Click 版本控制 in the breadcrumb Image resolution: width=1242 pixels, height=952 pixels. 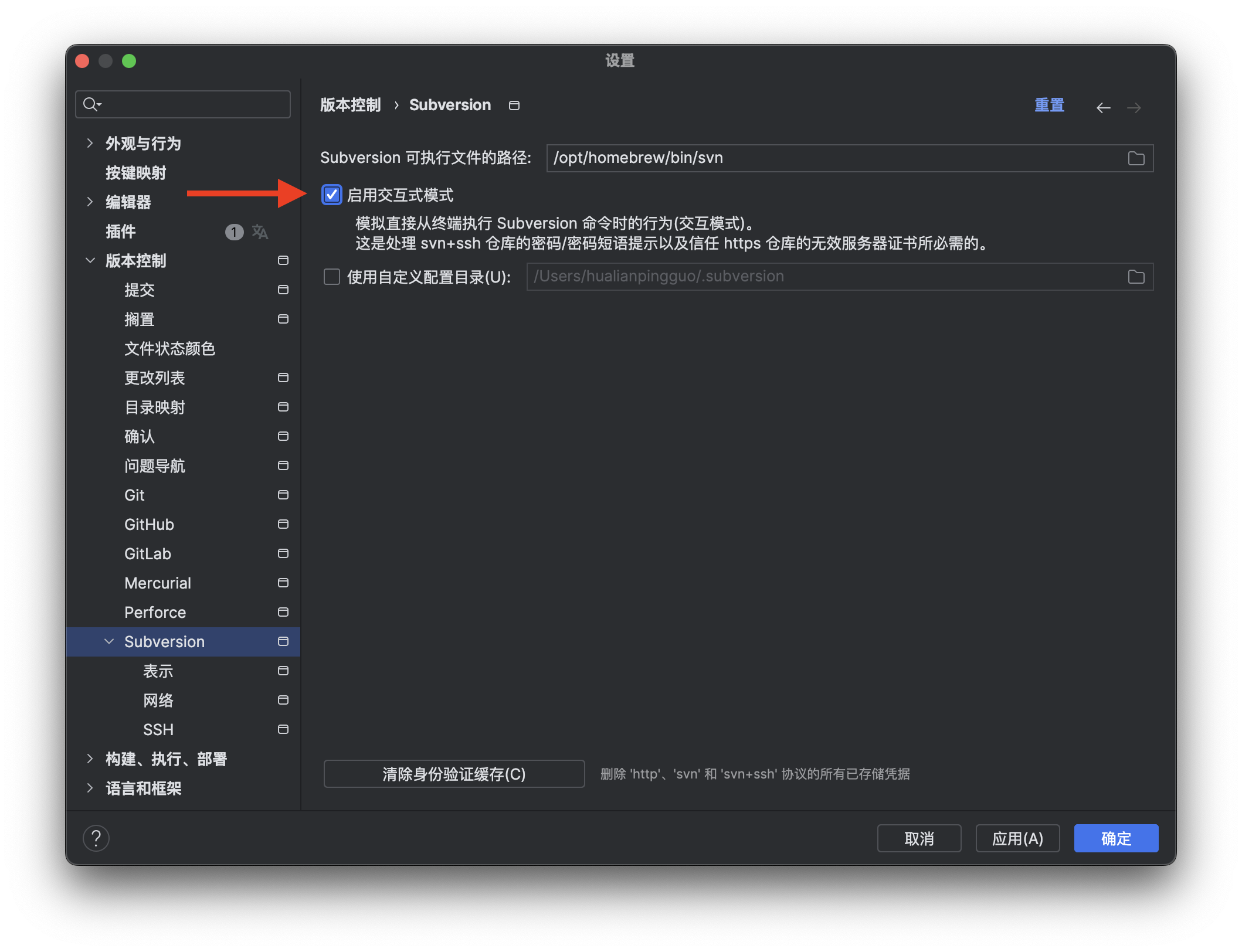pyautogui.click(x=350, y=104)
